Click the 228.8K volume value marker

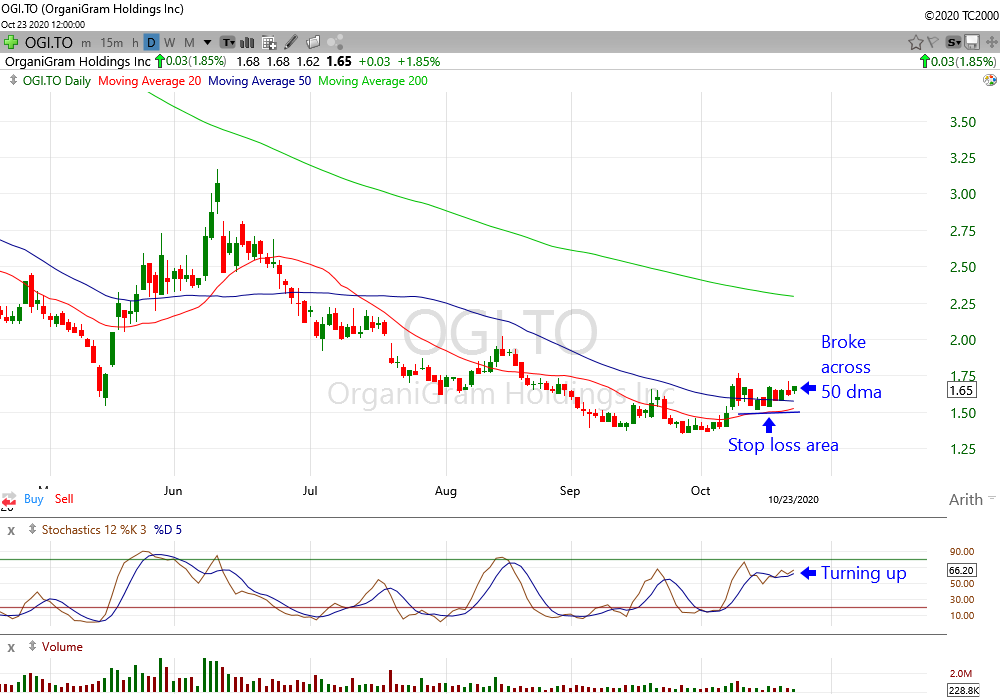963,690
